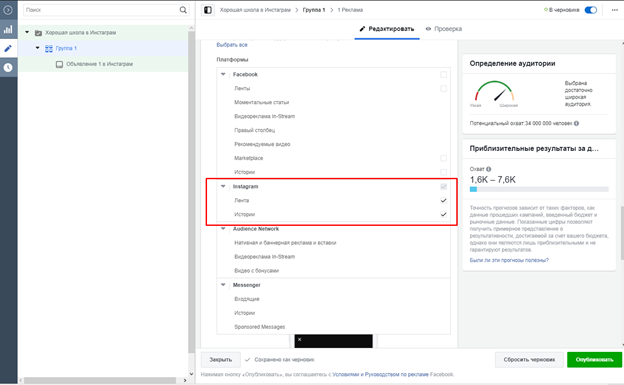Click the search magnifier icon

pos(183,10)
